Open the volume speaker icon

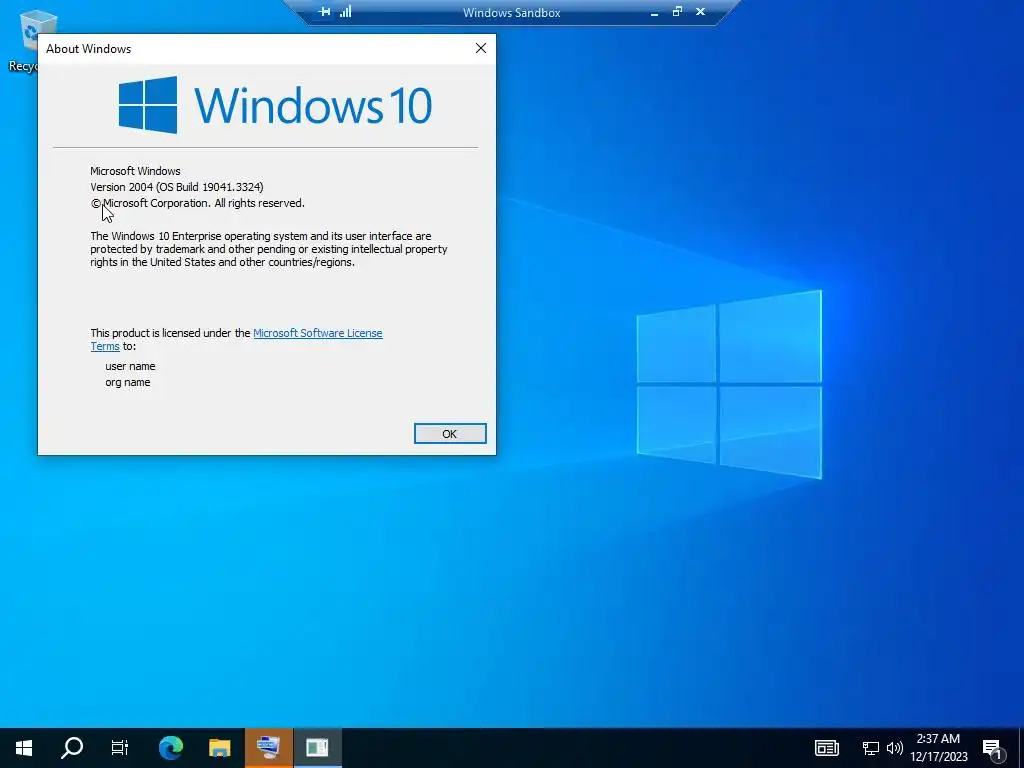pos(895,748)
